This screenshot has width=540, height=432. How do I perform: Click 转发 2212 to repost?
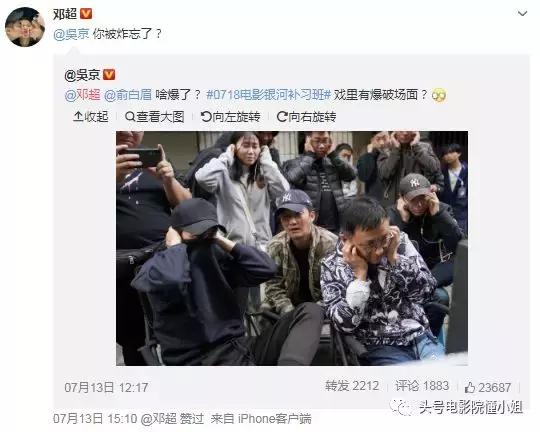tap(352, 386)
